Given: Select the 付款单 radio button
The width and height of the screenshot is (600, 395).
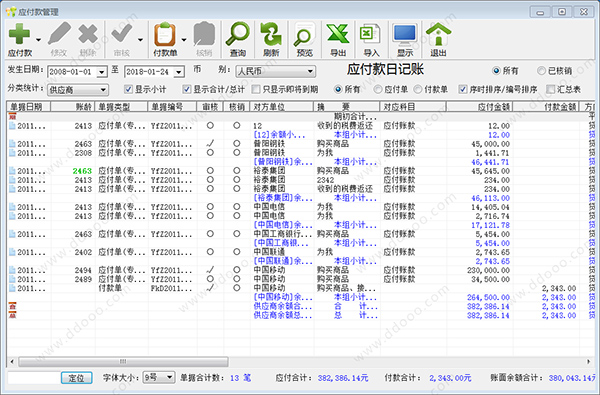Looking at the screenshot, I should 418,89.
